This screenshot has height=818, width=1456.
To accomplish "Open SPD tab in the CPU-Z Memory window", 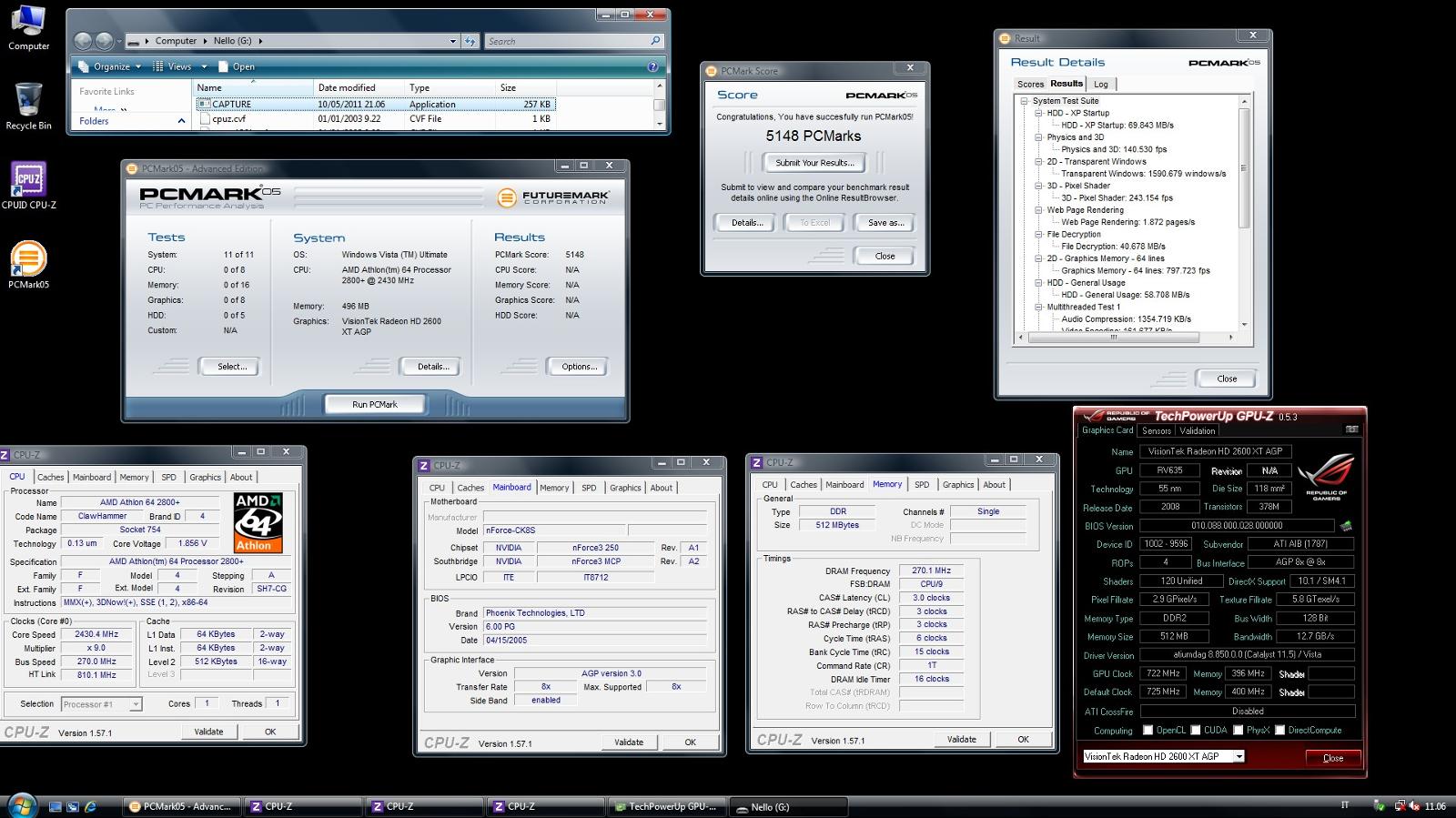I will click(x=922, y=485).
